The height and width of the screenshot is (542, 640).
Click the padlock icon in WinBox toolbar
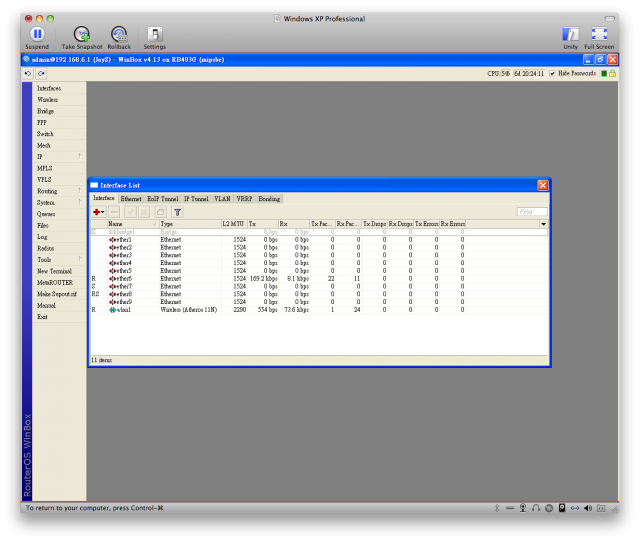pos(612,73)
